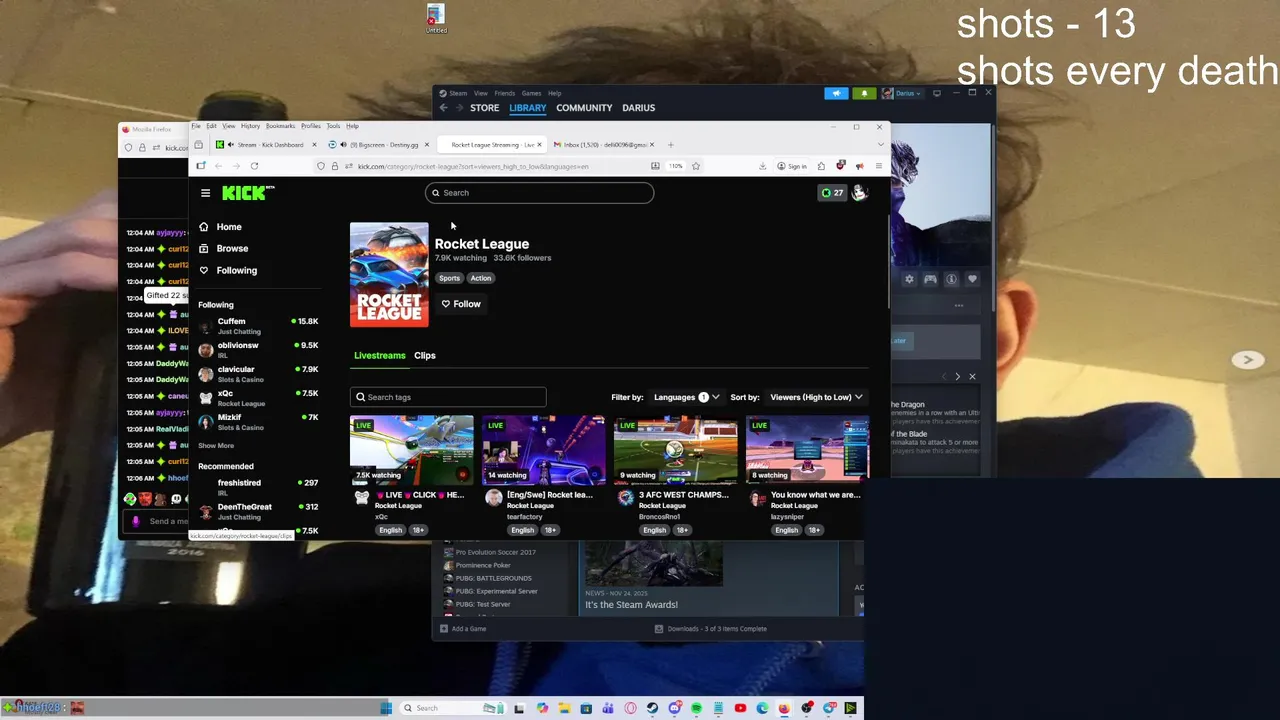Open the tearfactory stream thumbnail

(543, 449)
